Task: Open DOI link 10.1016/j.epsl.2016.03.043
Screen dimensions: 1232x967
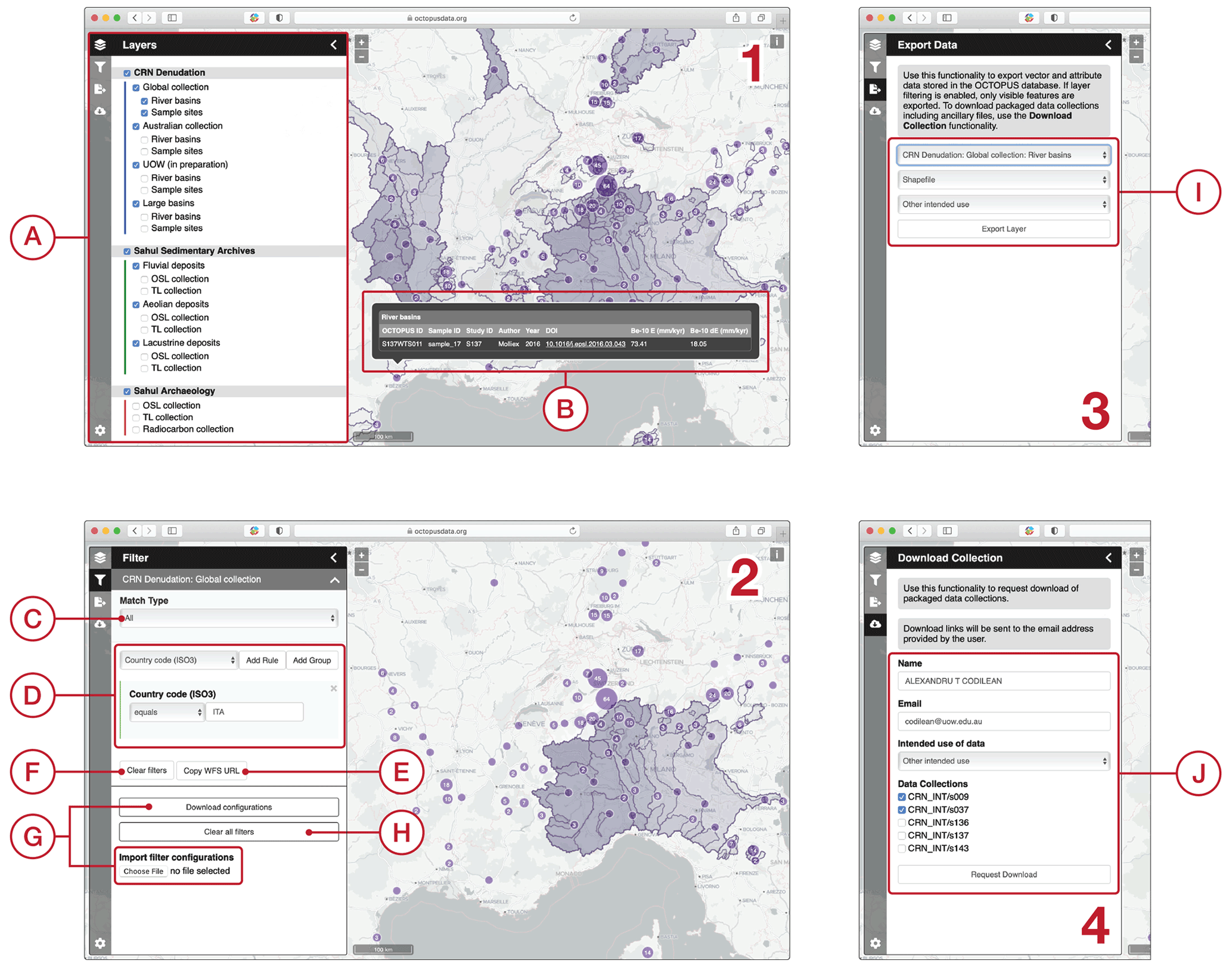Action: (x=585, y=344)
